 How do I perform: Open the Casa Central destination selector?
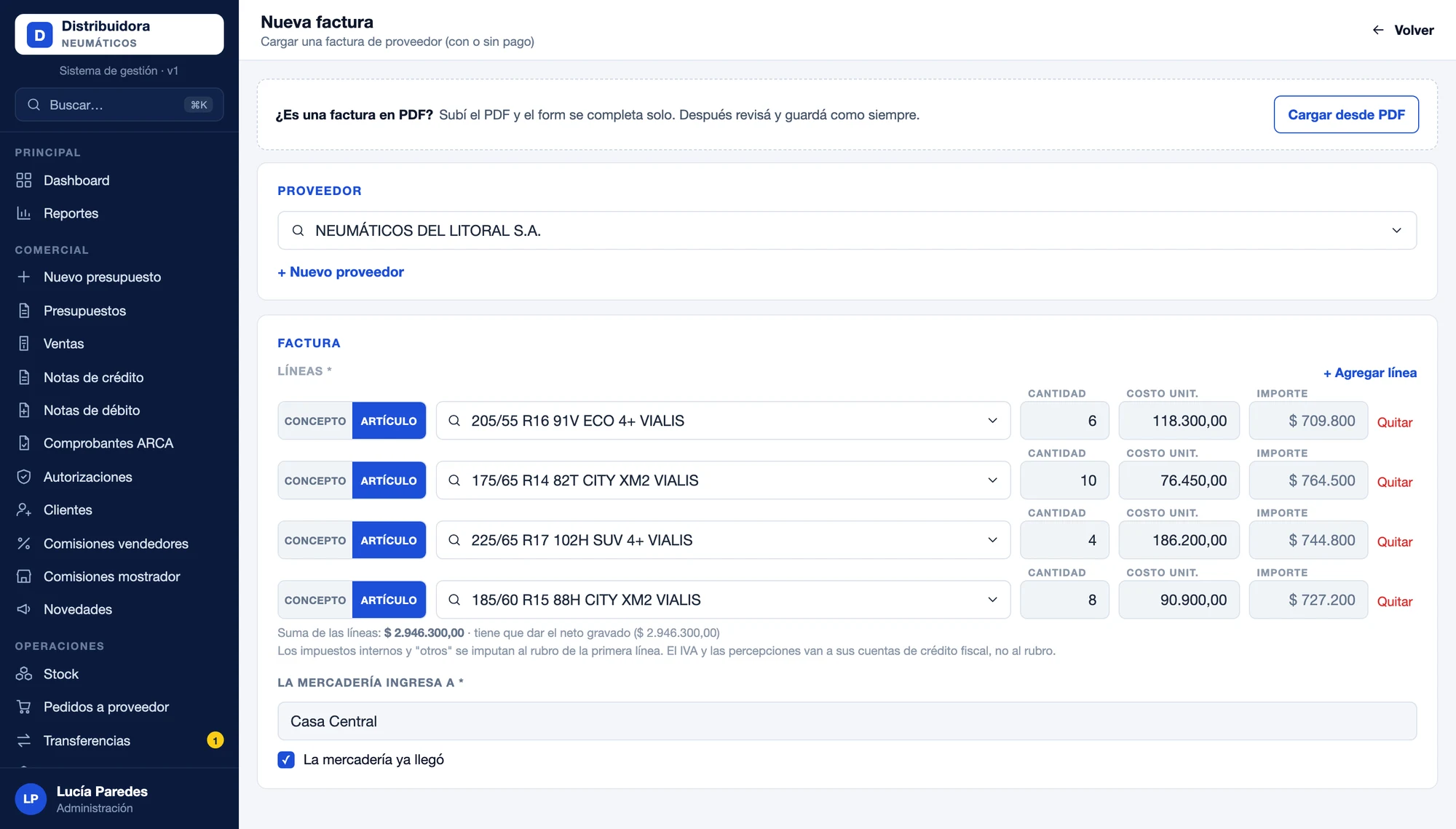coord(847,721)
